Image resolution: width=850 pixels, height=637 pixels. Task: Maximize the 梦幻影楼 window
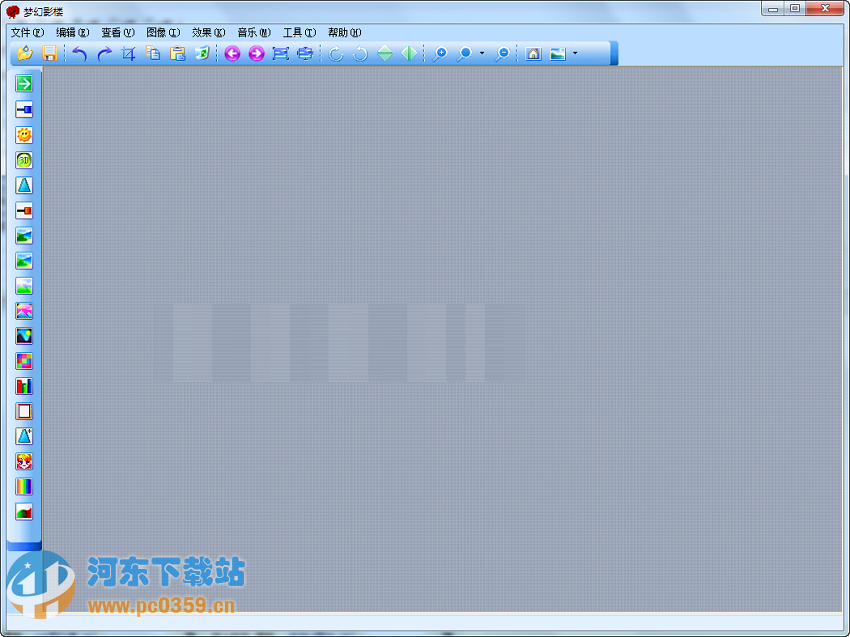[x=795, y=8]
